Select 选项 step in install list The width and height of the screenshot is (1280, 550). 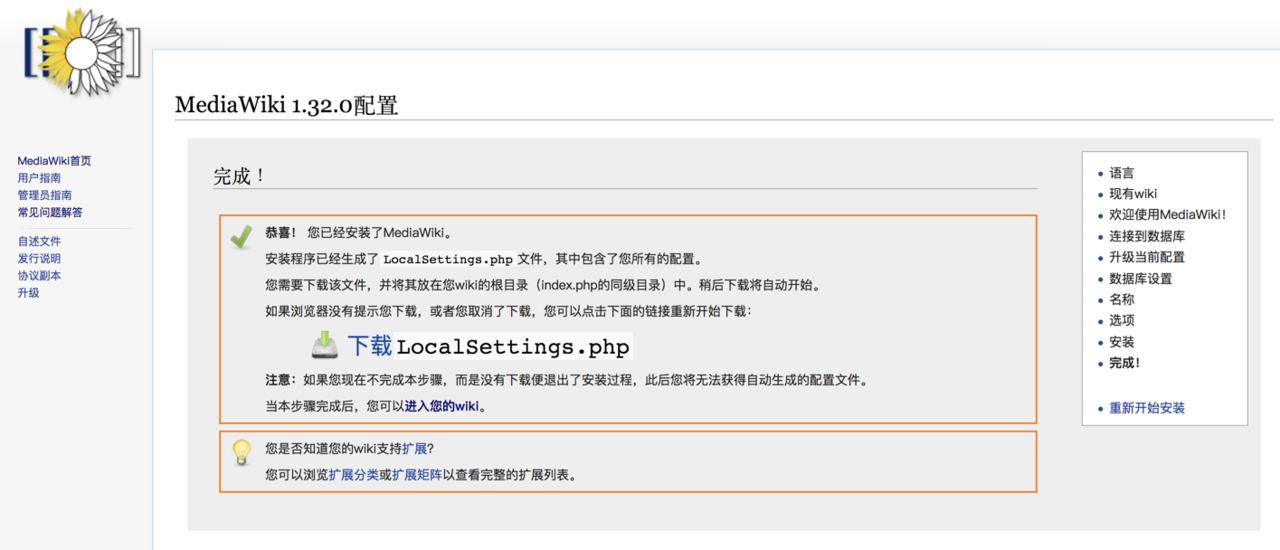1122,320
